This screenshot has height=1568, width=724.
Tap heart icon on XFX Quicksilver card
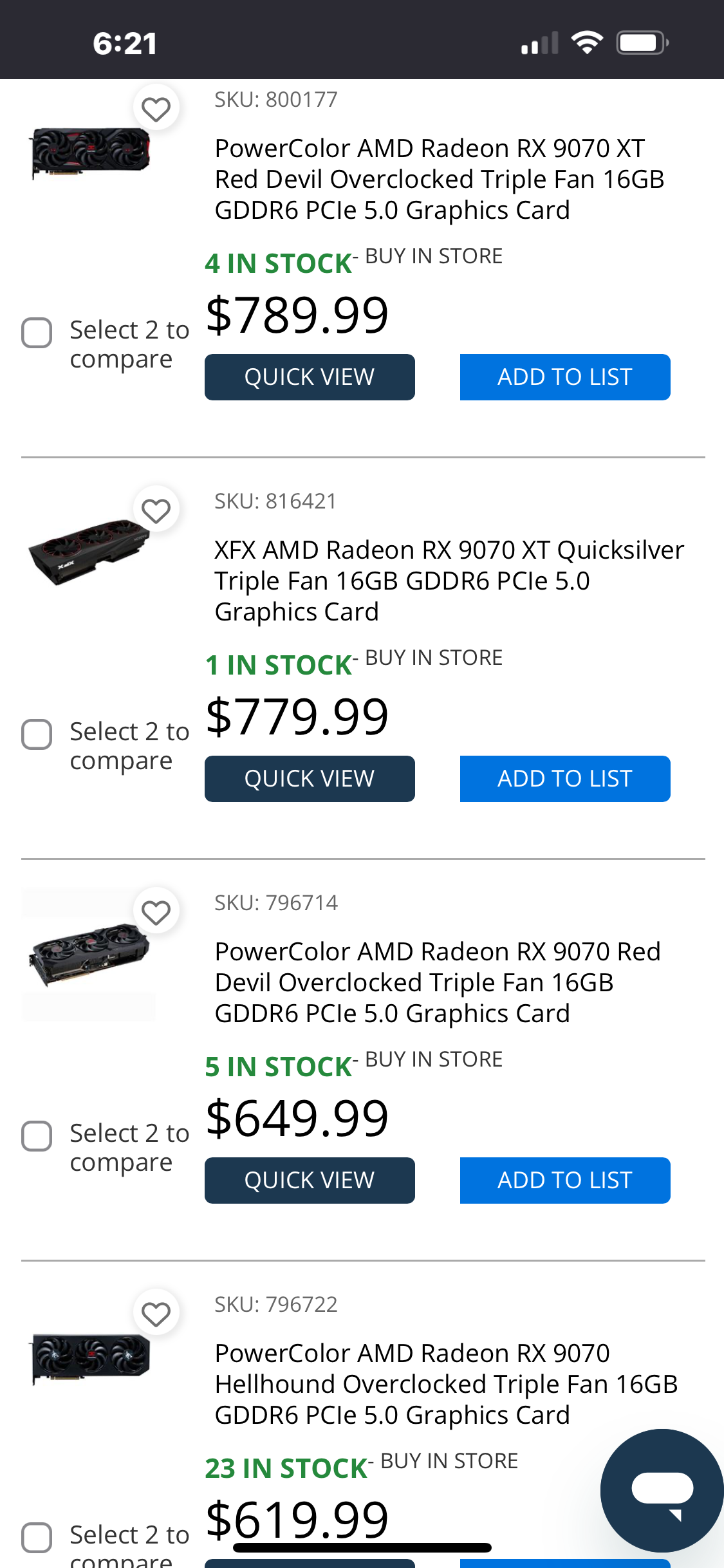click(x=156, y=510)
